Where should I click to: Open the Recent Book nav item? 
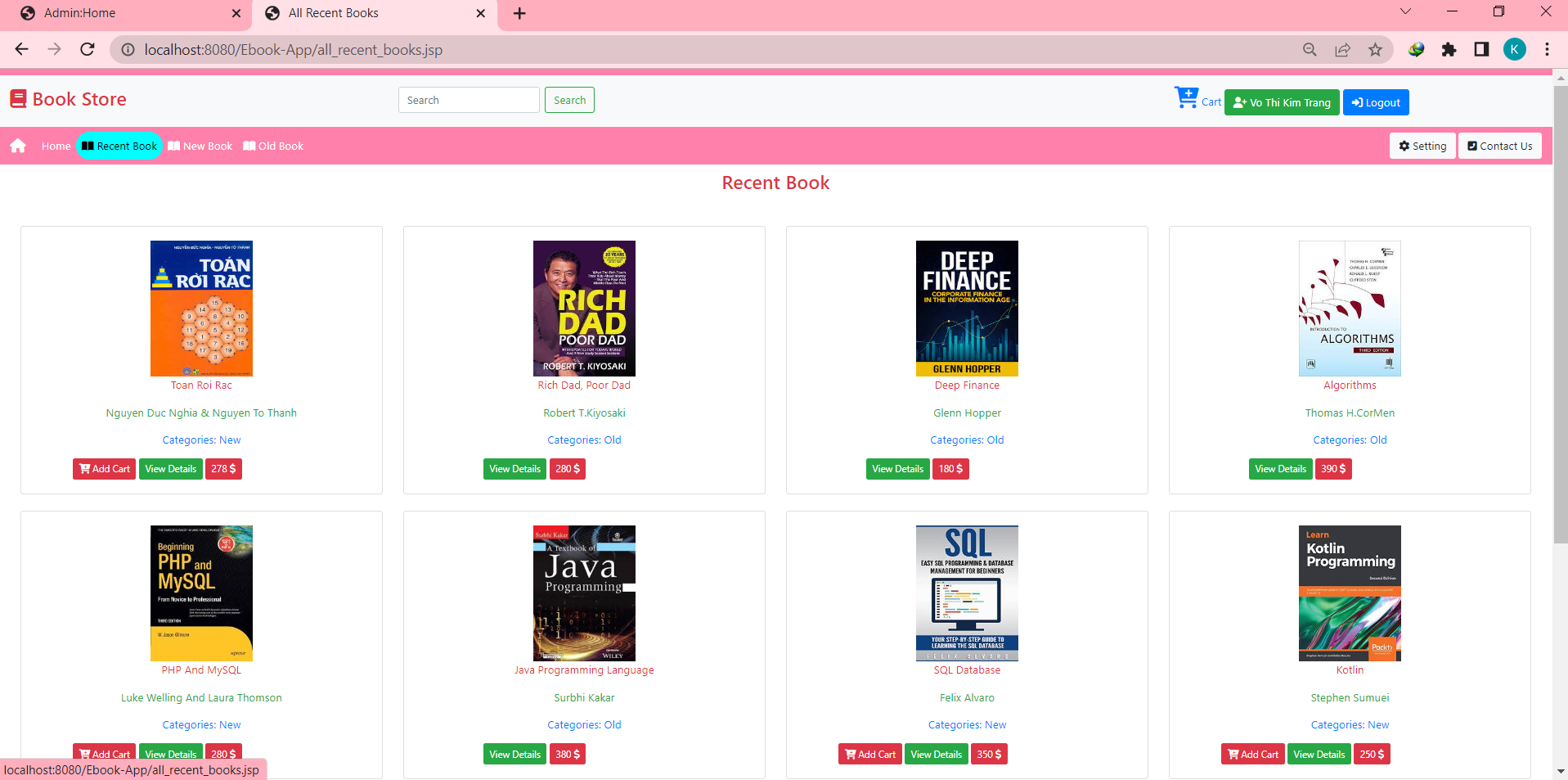[x=119, y=146]
